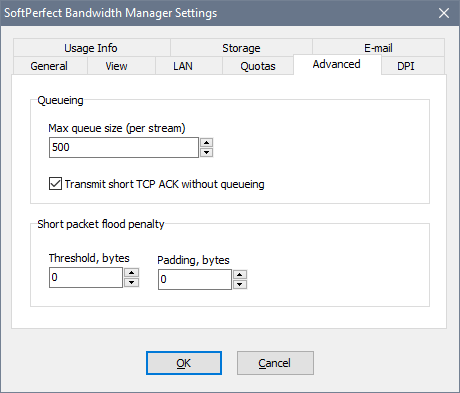
Task: Open the Quotas tab
Action: click(258, 66)
